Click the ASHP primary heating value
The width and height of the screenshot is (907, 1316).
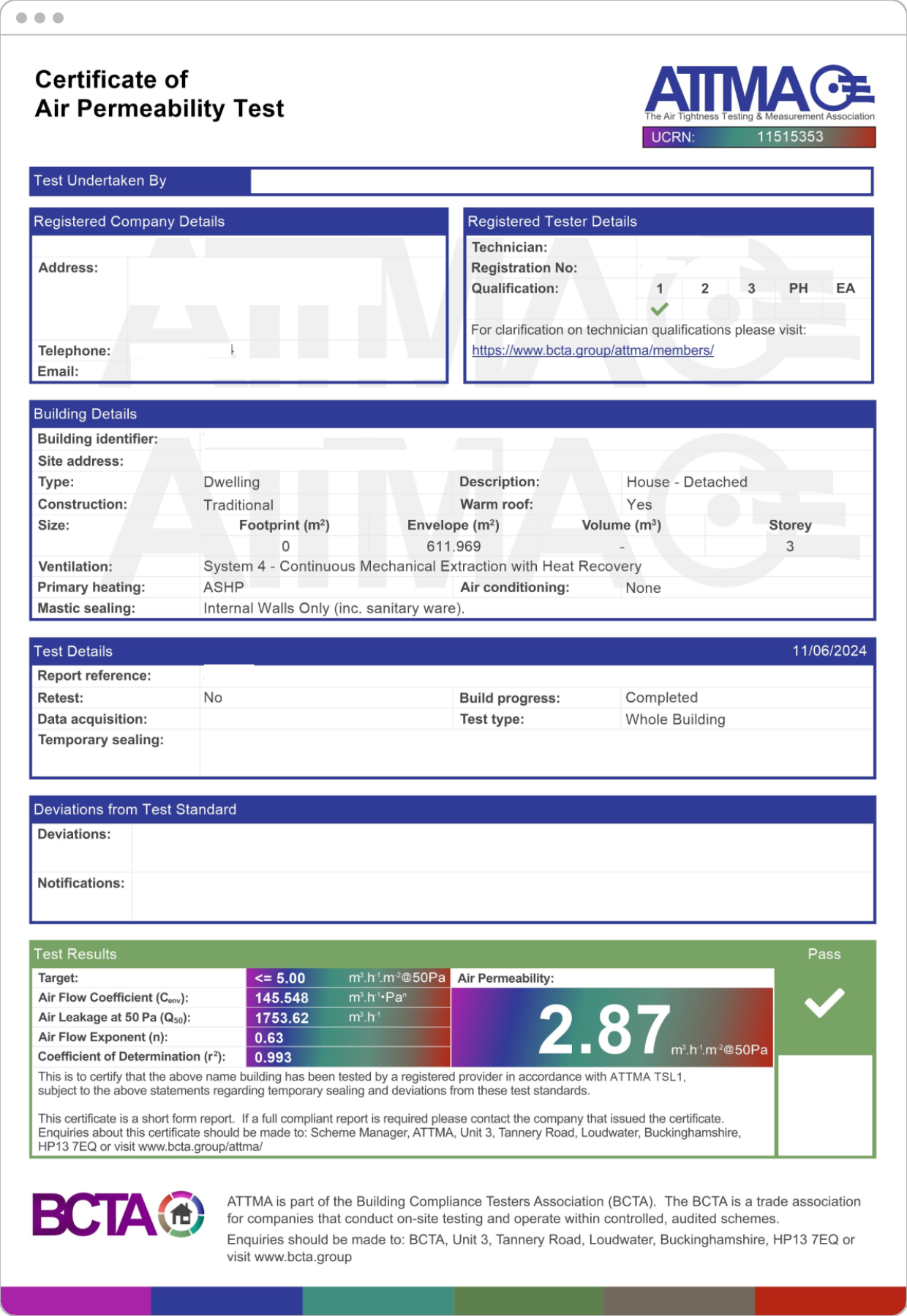pos(224,587)
